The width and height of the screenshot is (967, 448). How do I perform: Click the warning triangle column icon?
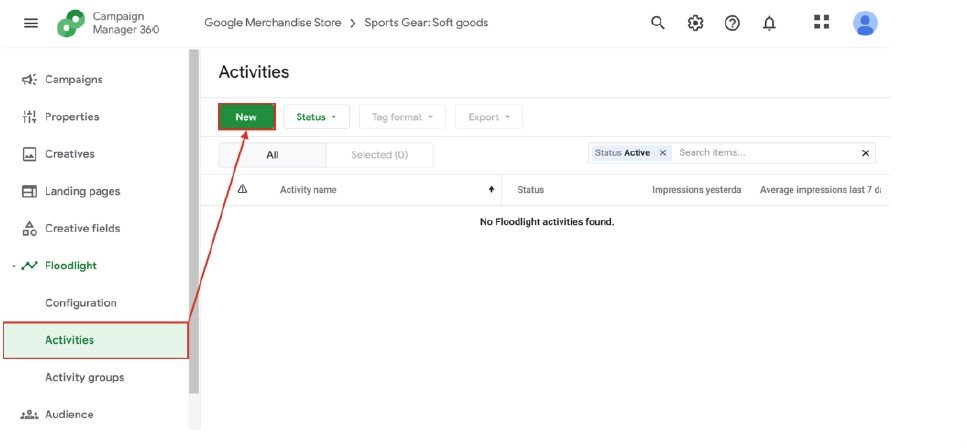pyautogui.click(x=242, y=189)
